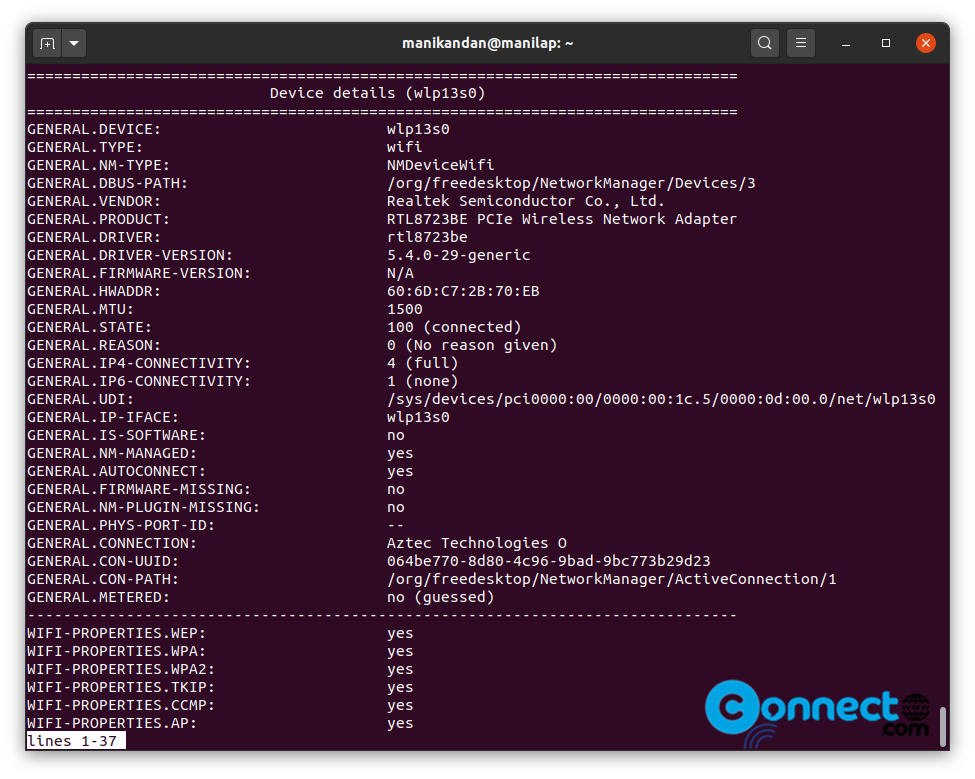
Task: Select vendor Realtek Semiconductor Co., Ltd.
Action: (x=525, y=201)
